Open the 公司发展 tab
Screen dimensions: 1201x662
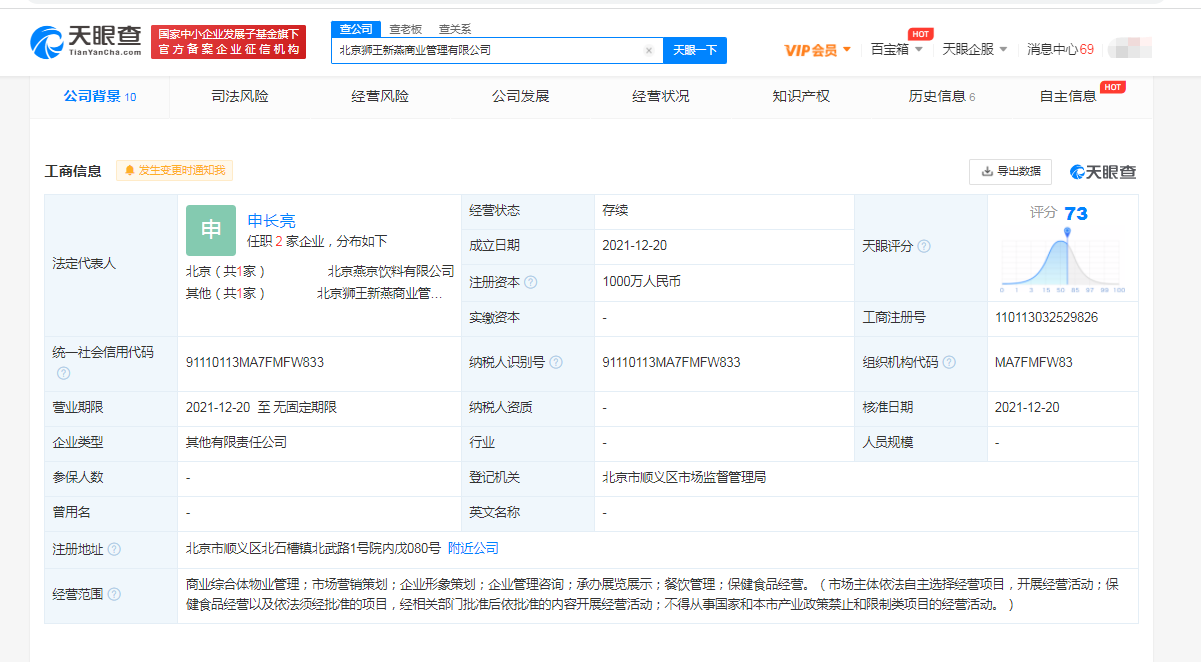pyautogui.click(x=520, y=97)
